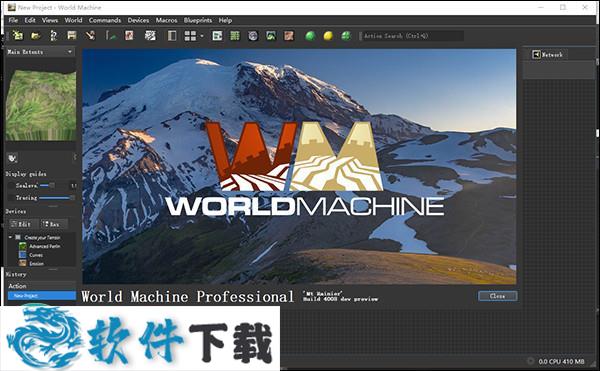Select the Advanced Perlin device label
Viewport: 600px width, 371px height.
[x=45, y=246]
